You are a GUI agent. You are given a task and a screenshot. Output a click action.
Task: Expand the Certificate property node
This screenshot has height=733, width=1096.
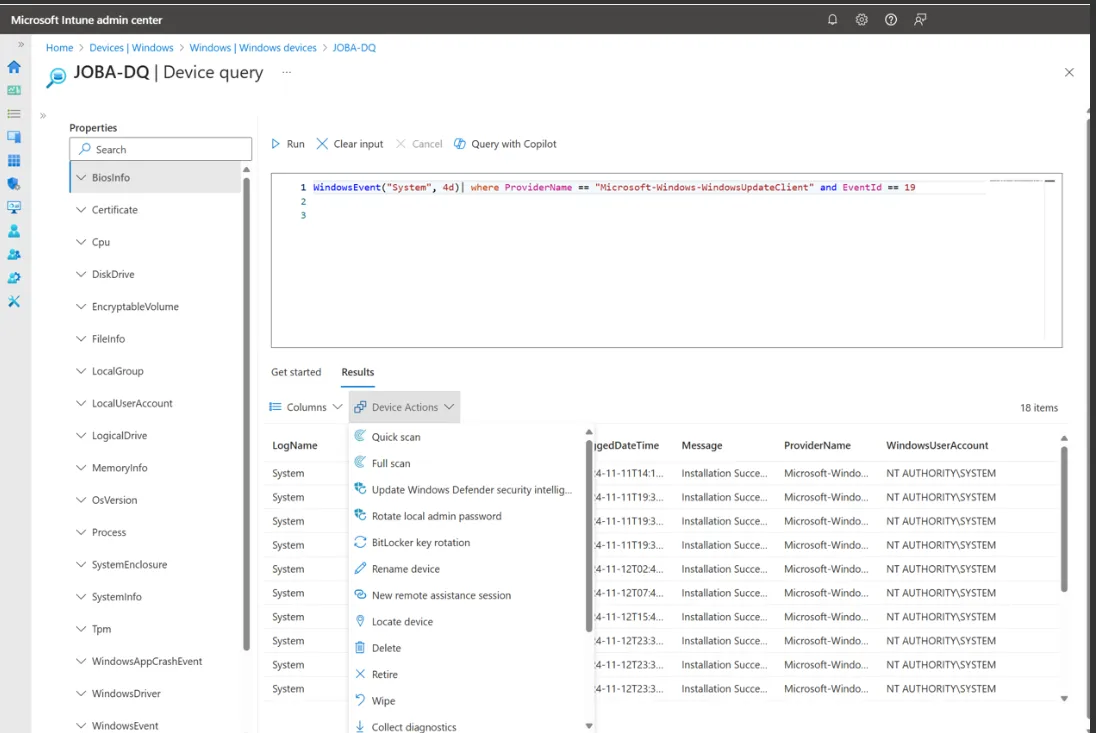click(x=114, y=210)
